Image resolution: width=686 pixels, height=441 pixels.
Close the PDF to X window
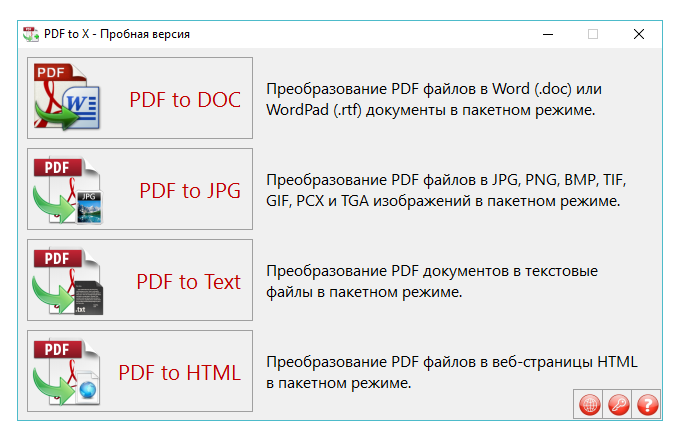point(639,33)
